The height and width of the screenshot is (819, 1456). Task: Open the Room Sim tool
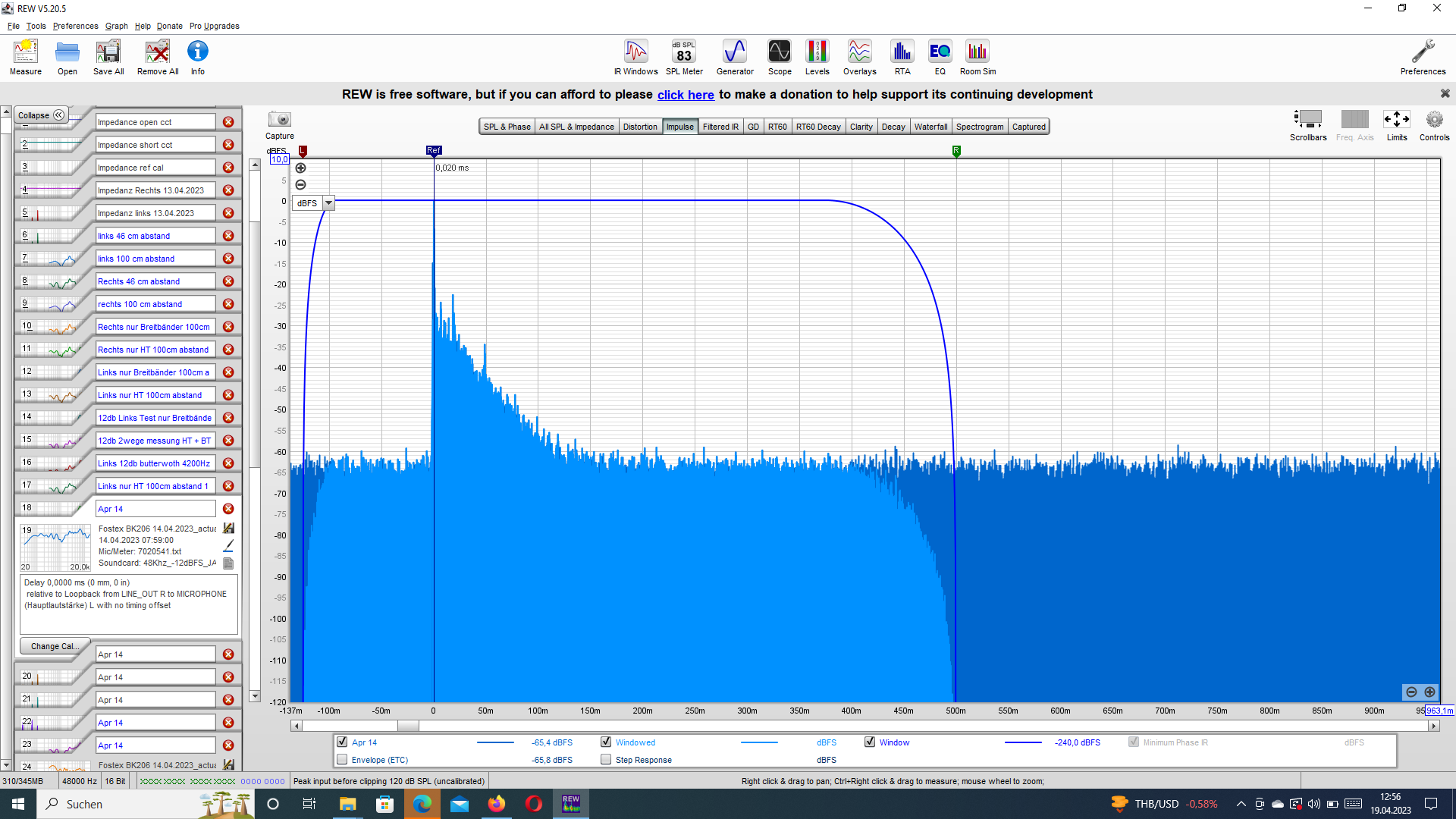pyautogui.click(x=977, y=58)
